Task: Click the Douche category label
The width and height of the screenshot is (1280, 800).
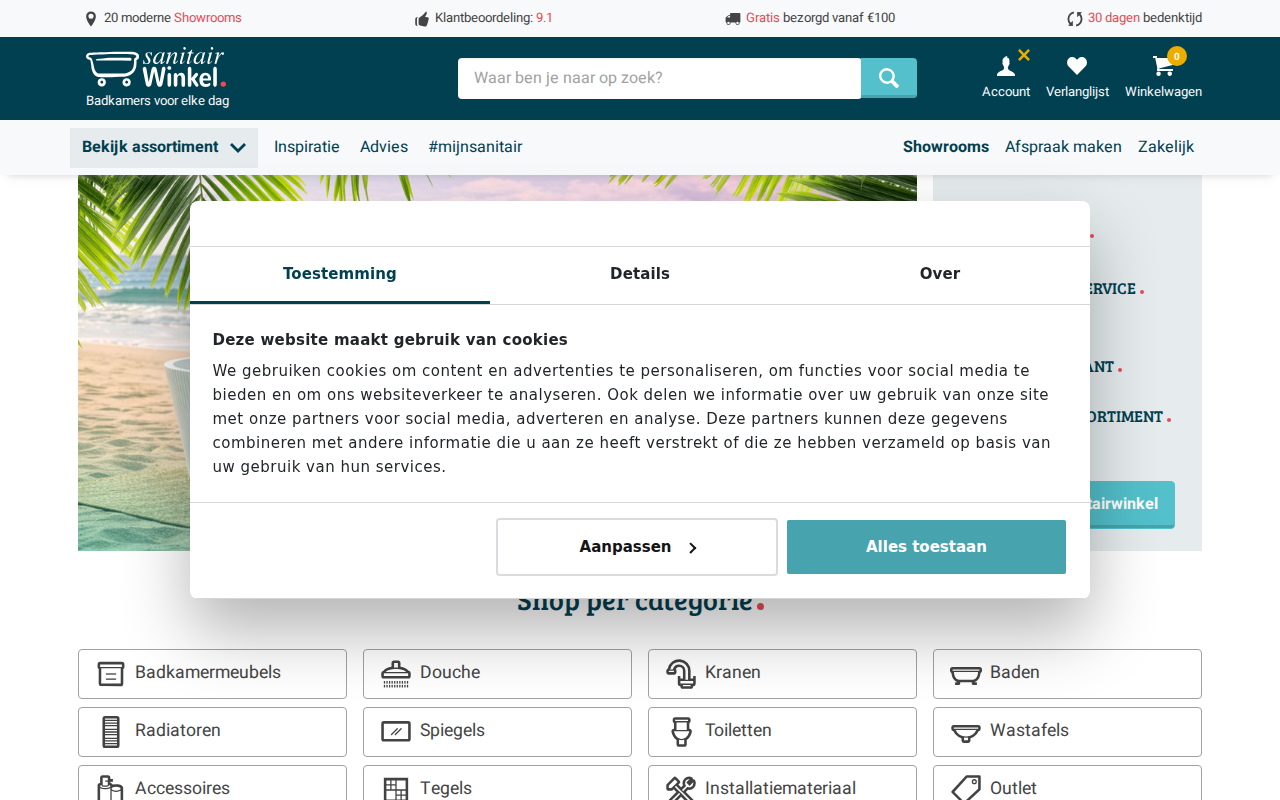Action: click(x=450, y=673)
